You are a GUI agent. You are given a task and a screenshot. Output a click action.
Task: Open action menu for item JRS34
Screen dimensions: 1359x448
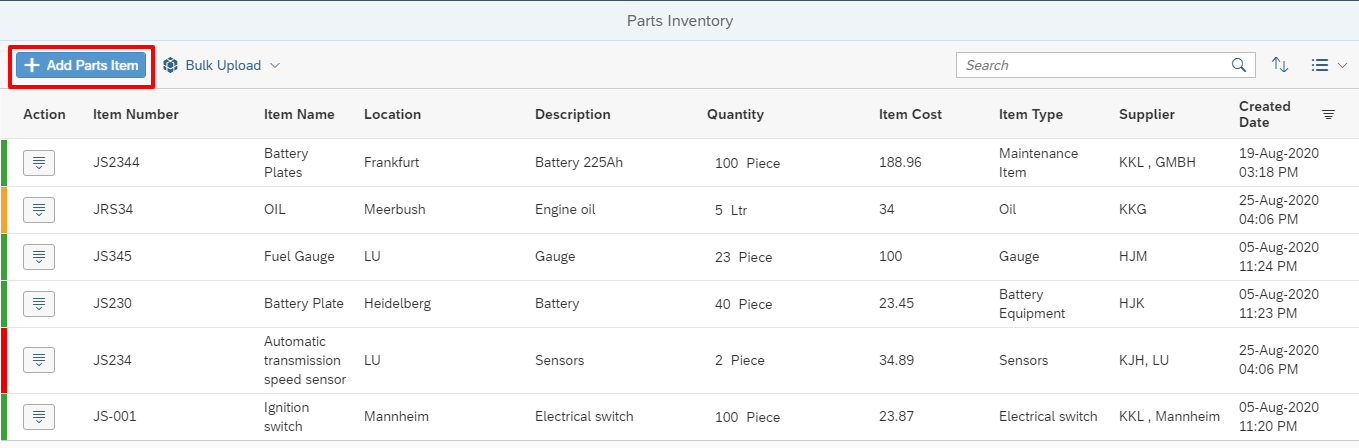[x=39, y=210]
